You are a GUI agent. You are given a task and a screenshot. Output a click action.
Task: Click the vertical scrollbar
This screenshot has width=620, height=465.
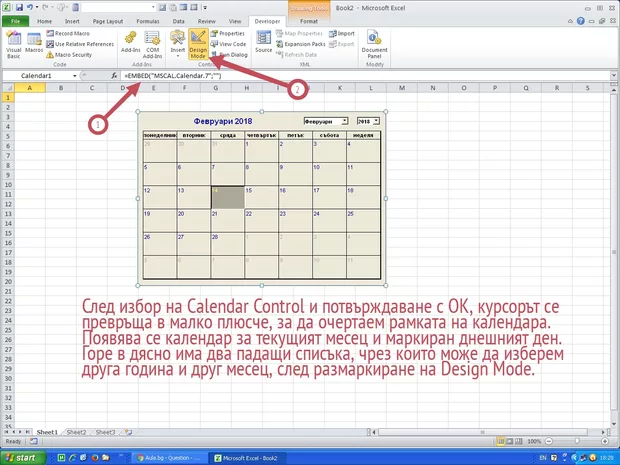click(x=614, y=251)
